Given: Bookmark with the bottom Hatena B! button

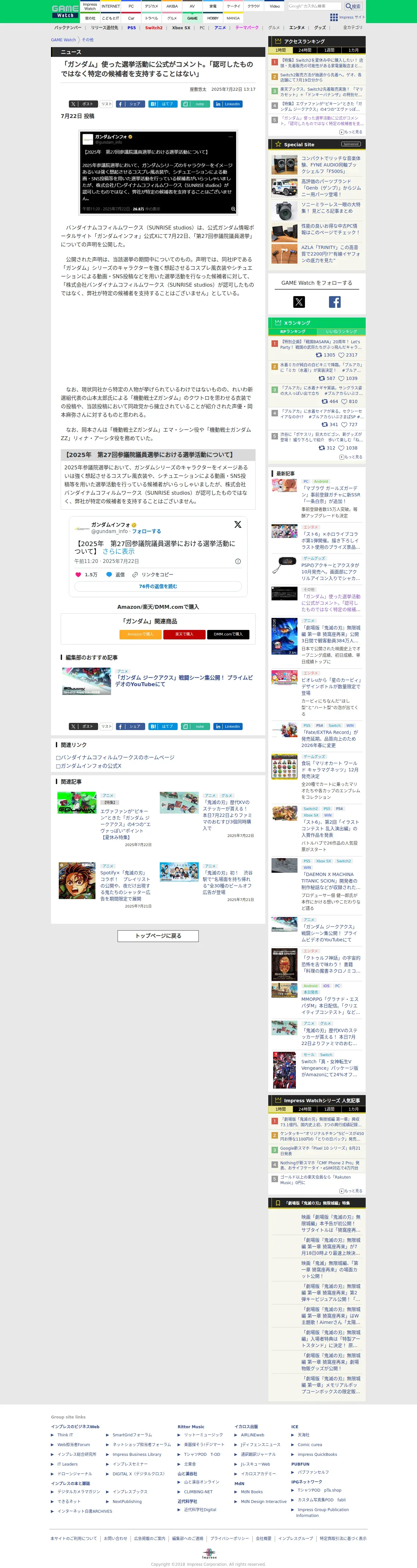Looking at the screenshot, I should [x=163, y=727].
